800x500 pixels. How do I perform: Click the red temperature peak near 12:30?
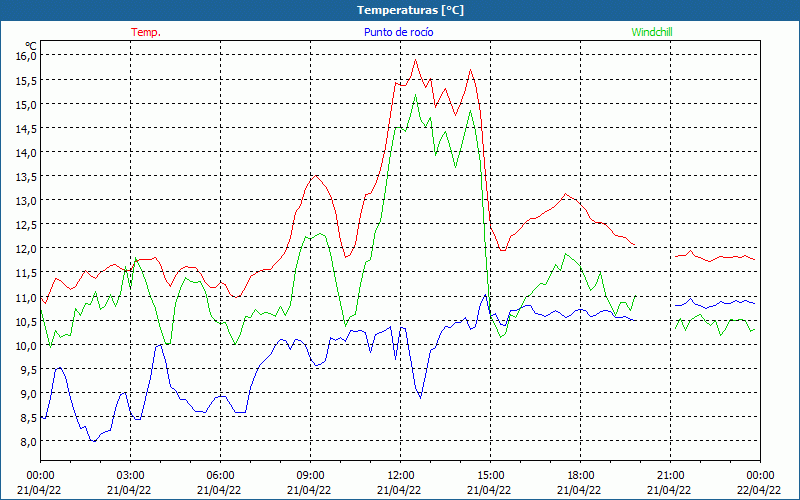pyautogui.click(x=415, y=60)
